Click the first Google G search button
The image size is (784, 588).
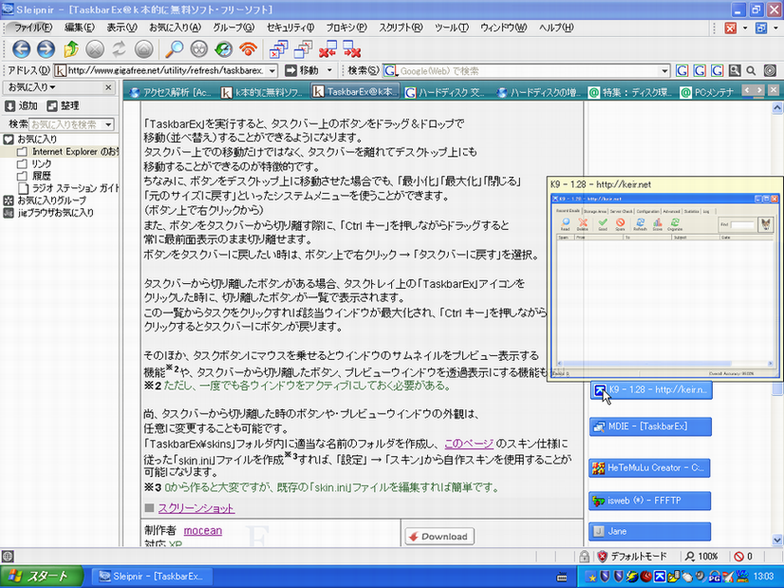[x=682, y=70]
